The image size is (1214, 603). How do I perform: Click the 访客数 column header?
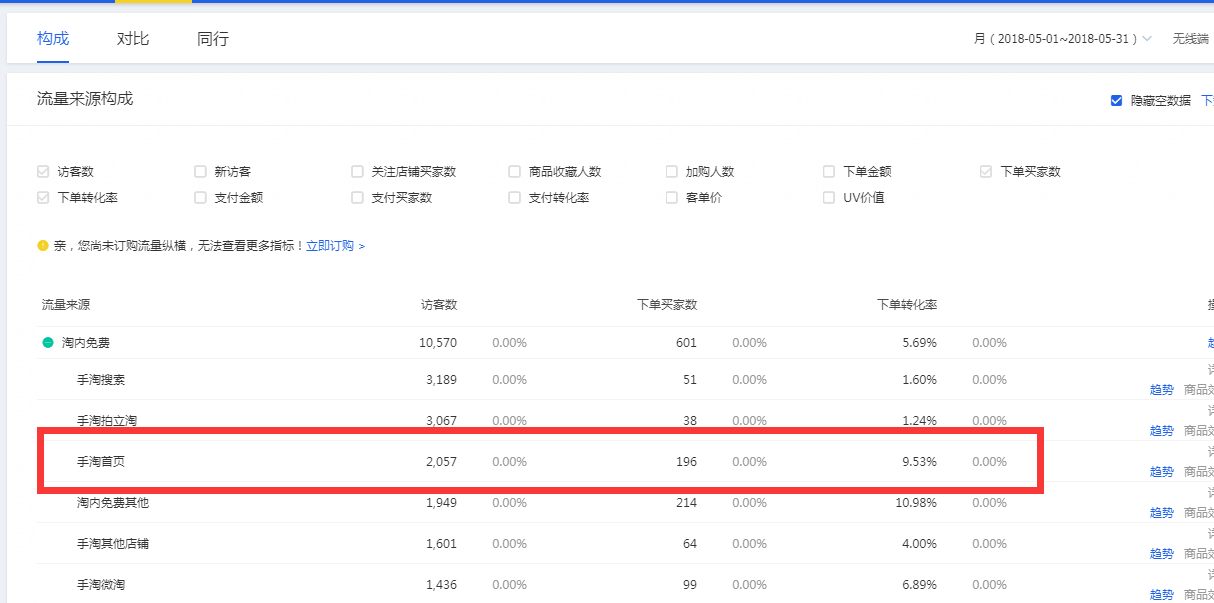(438, 305)
